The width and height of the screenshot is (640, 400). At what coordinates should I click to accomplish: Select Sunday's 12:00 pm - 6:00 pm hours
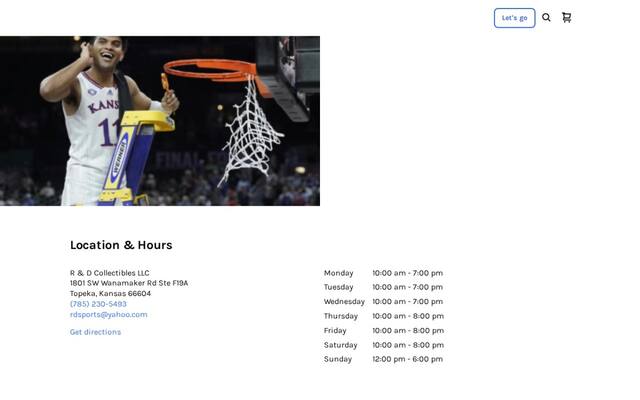click(407, 359)
